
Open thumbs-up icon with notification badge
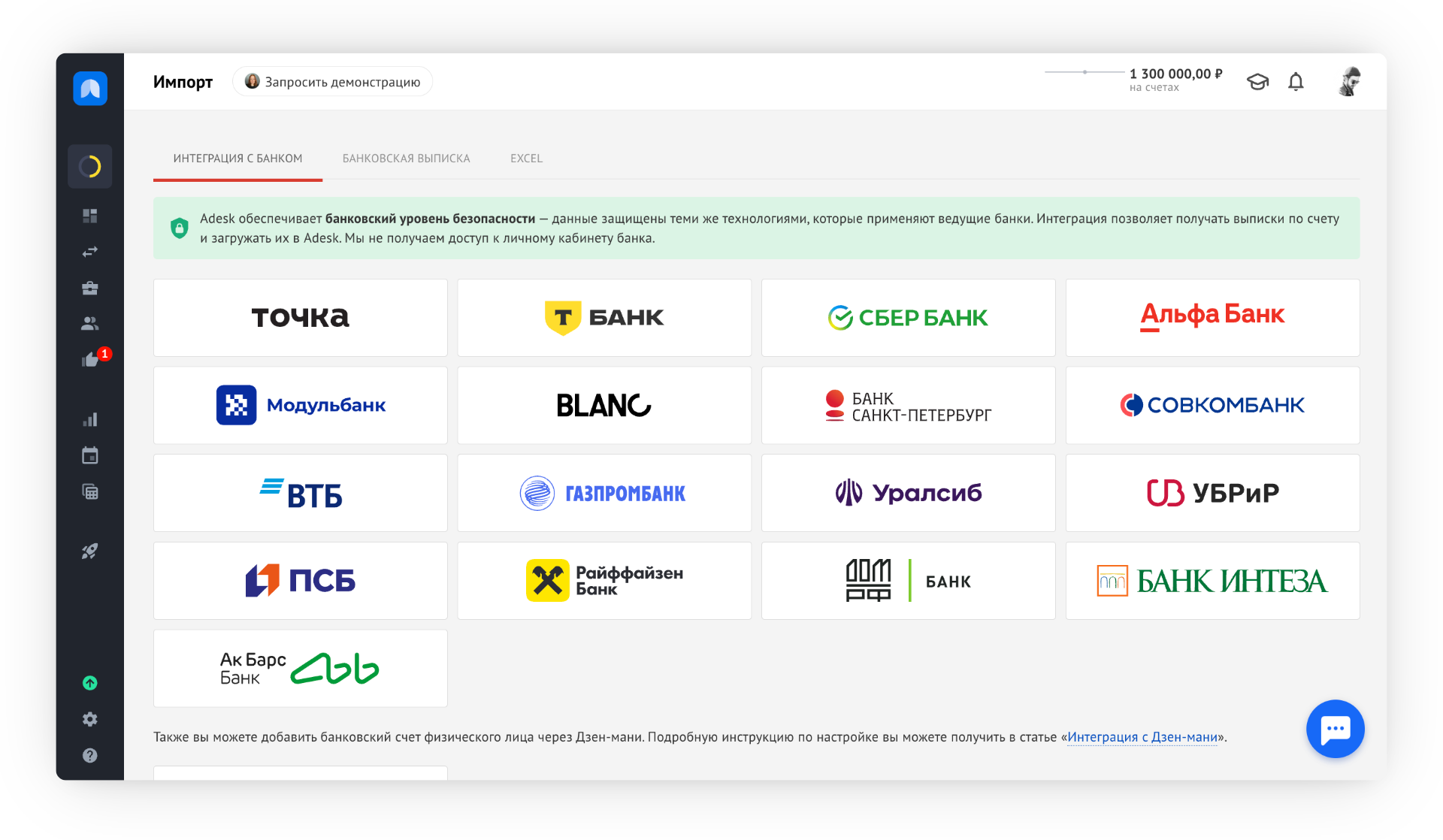coord(90,360)
